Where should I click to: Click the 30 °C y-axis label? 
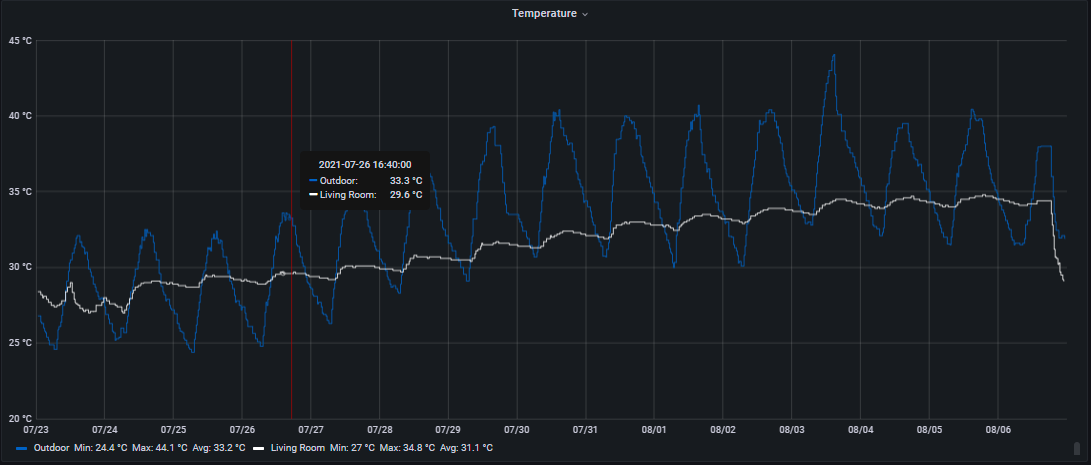[x=21, y=267]
